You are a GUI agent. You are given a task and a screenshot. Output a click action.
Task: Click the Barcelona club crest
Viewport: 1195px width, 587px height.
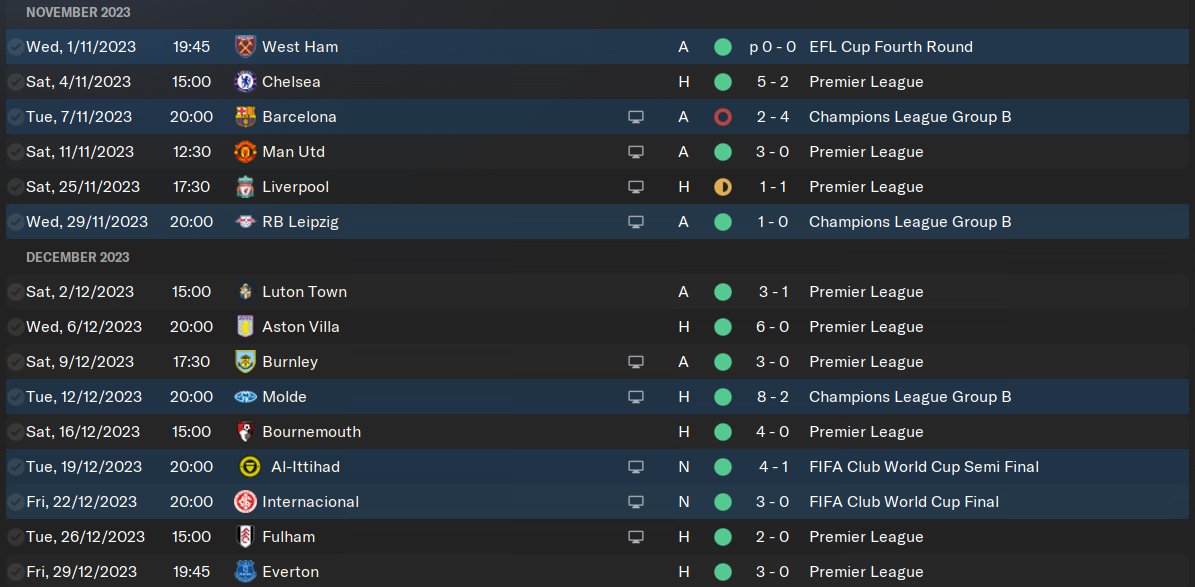click(245, 117)
